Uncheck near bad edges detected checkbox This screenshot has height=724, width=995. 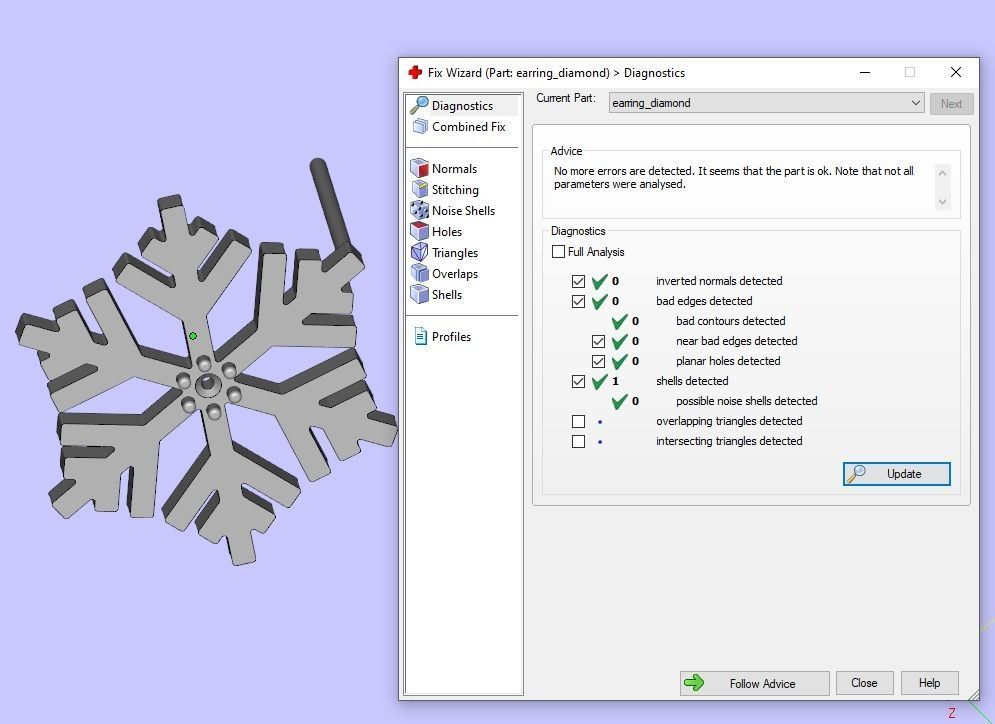click(598, 341)
